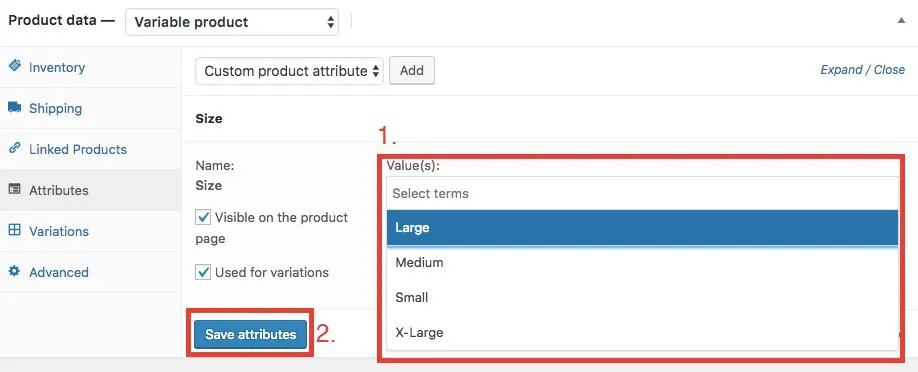
Task: Click the Close link
Action: click(889, 70)
